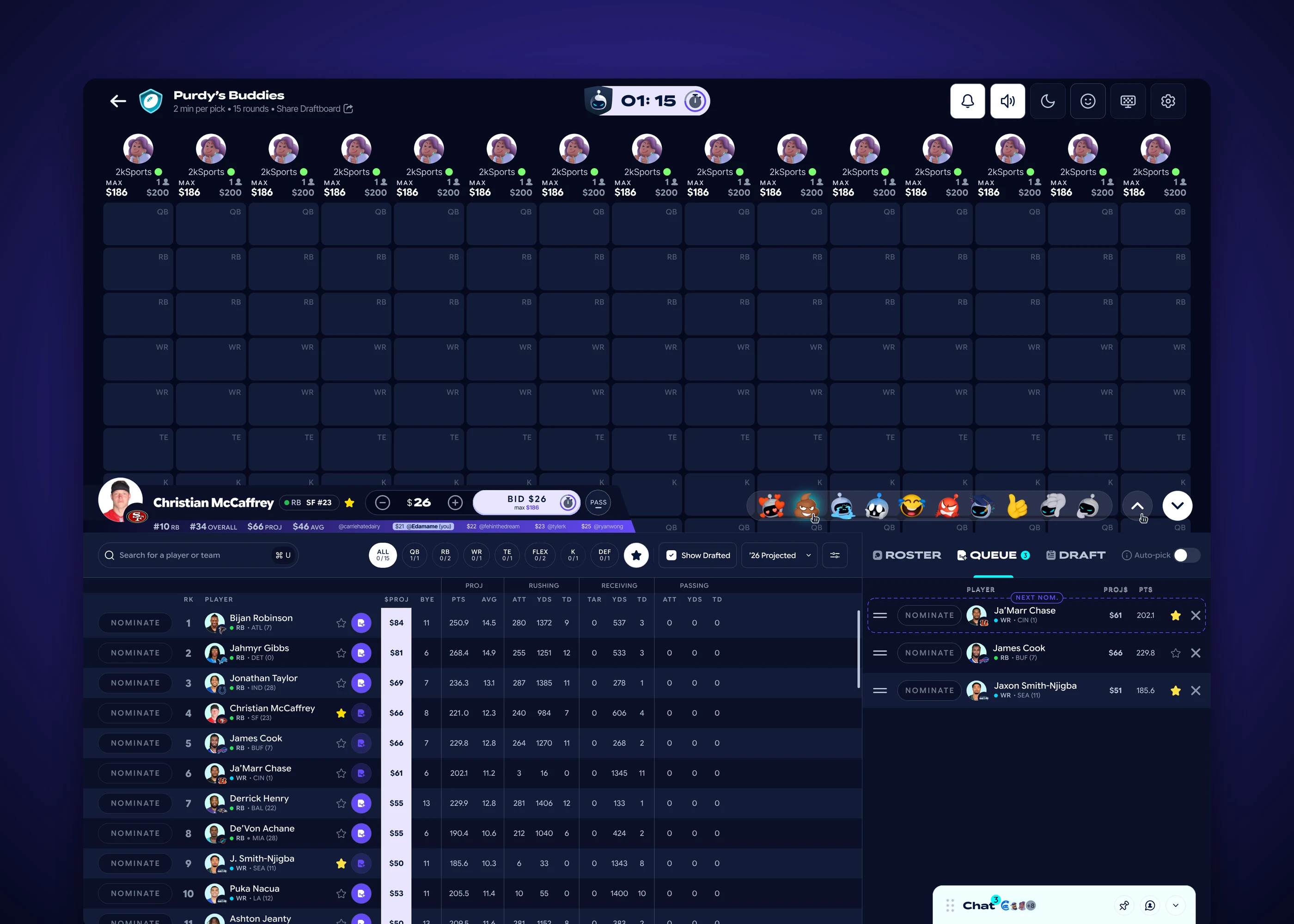Add Jonathan Taylor to queue

361,683
